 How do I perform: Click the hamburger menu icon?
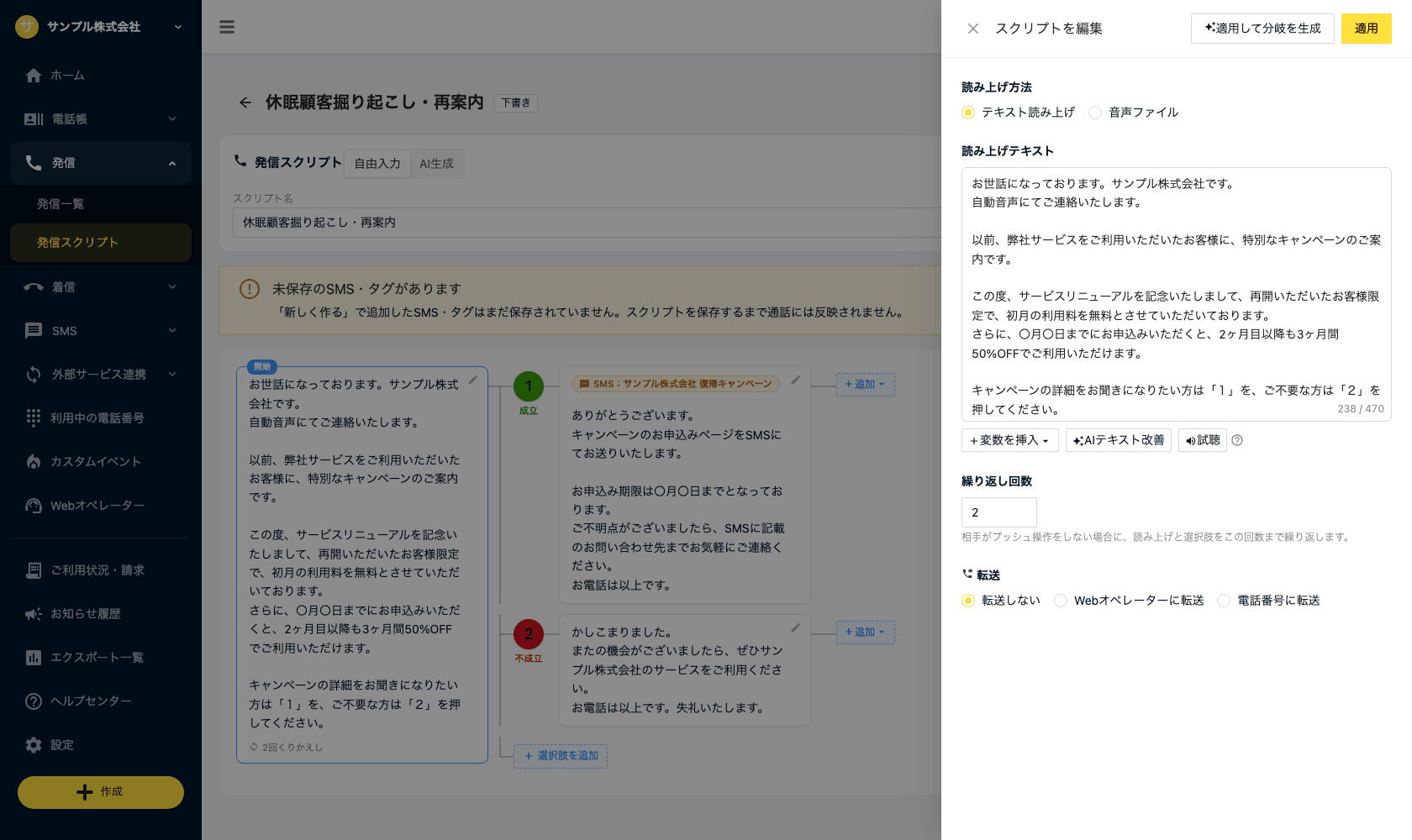coord(227,27)
